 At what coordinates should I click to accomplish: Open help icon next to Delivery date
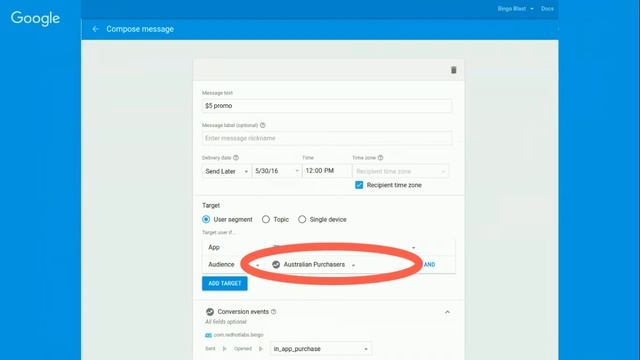(236, 158)
